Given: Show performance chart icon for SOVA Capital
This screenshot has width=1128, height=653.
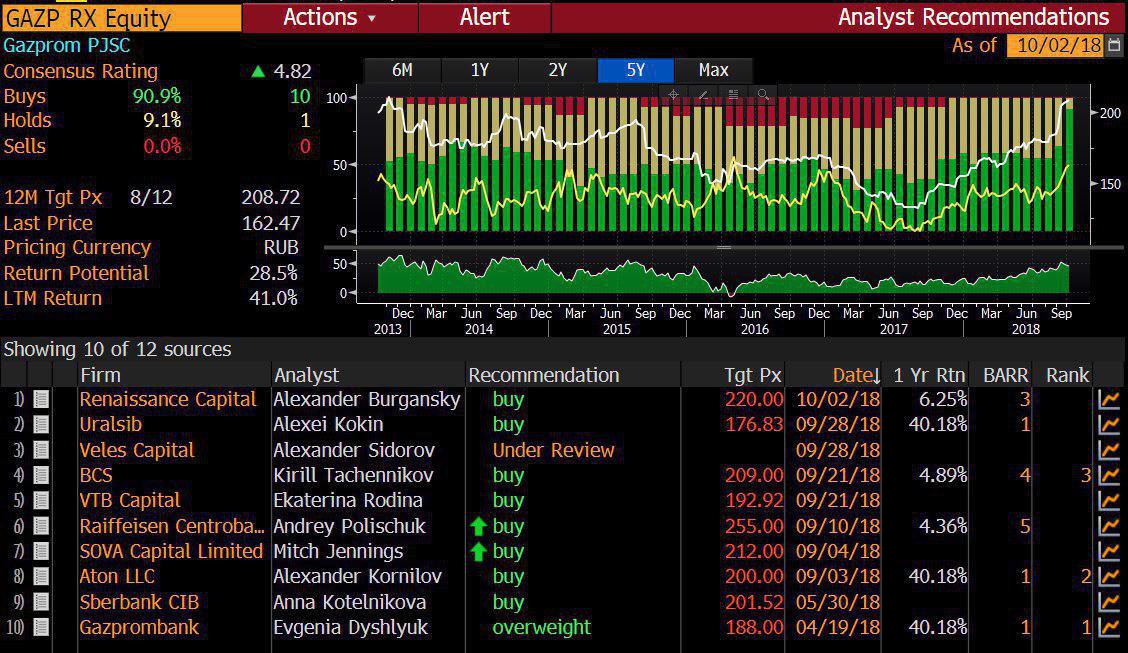Looking at the screenshot, I should (x=1109, y=552).
